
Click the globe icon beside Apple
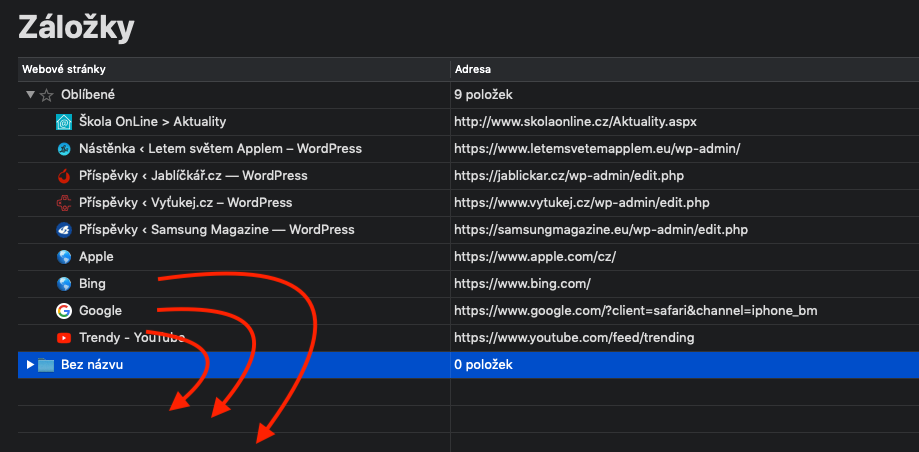pyautogui.click(x=63, y=257)
